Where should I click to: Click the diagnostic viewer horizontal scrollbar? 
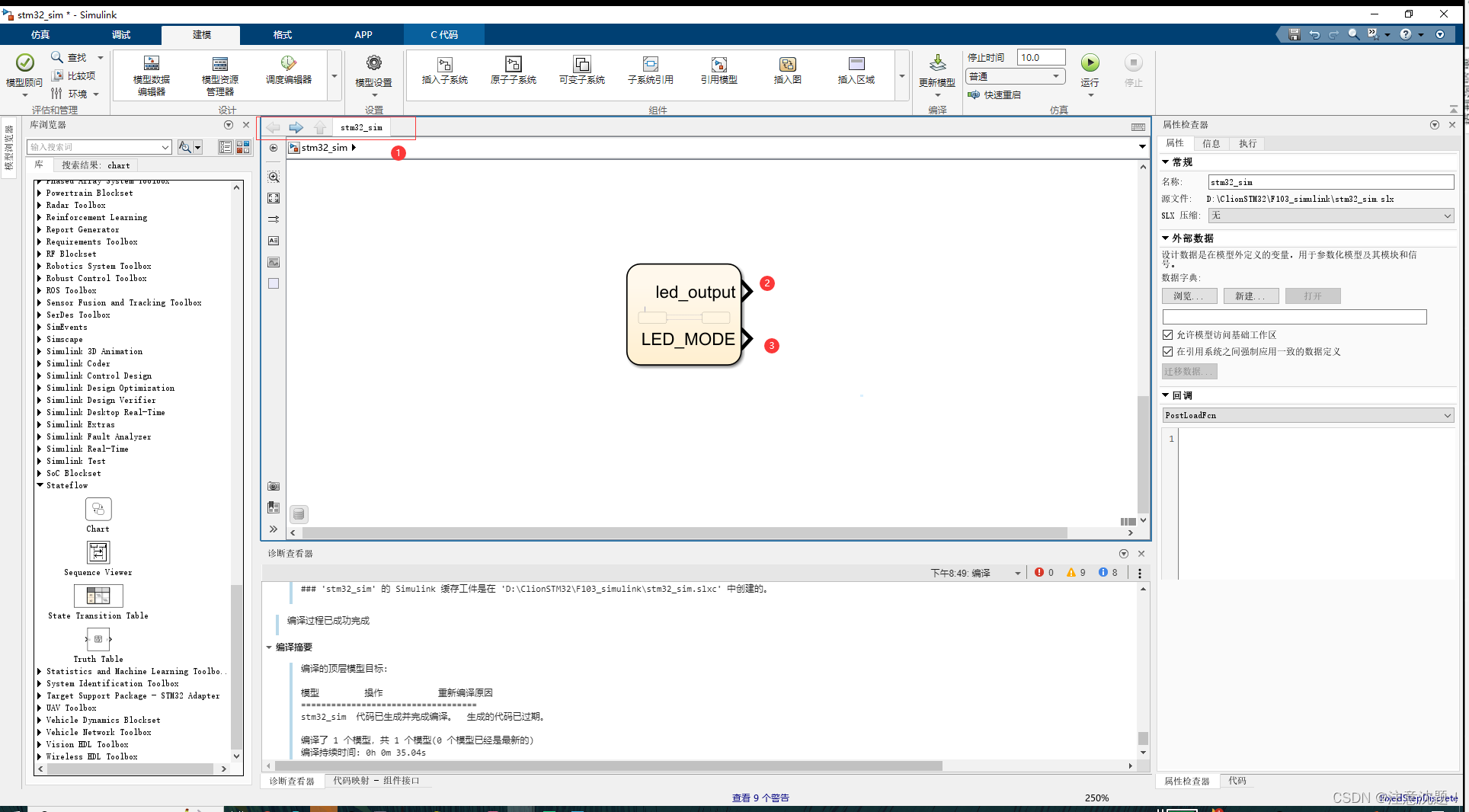click(608, 766)
